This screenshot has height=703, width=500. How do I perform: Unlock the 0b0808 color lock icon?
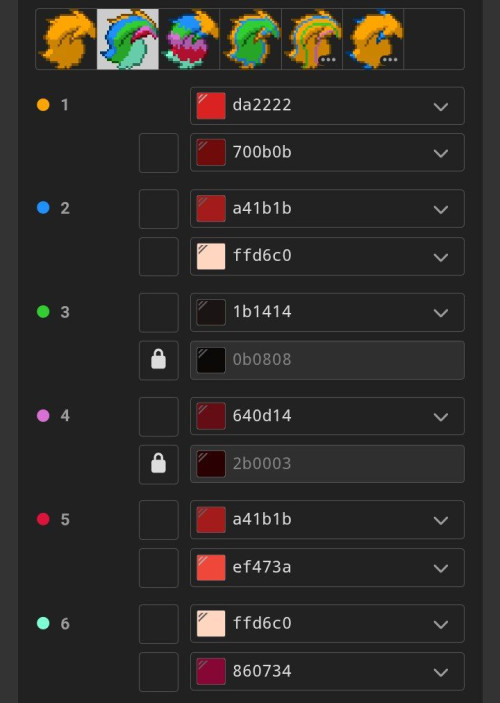(159, 360)
